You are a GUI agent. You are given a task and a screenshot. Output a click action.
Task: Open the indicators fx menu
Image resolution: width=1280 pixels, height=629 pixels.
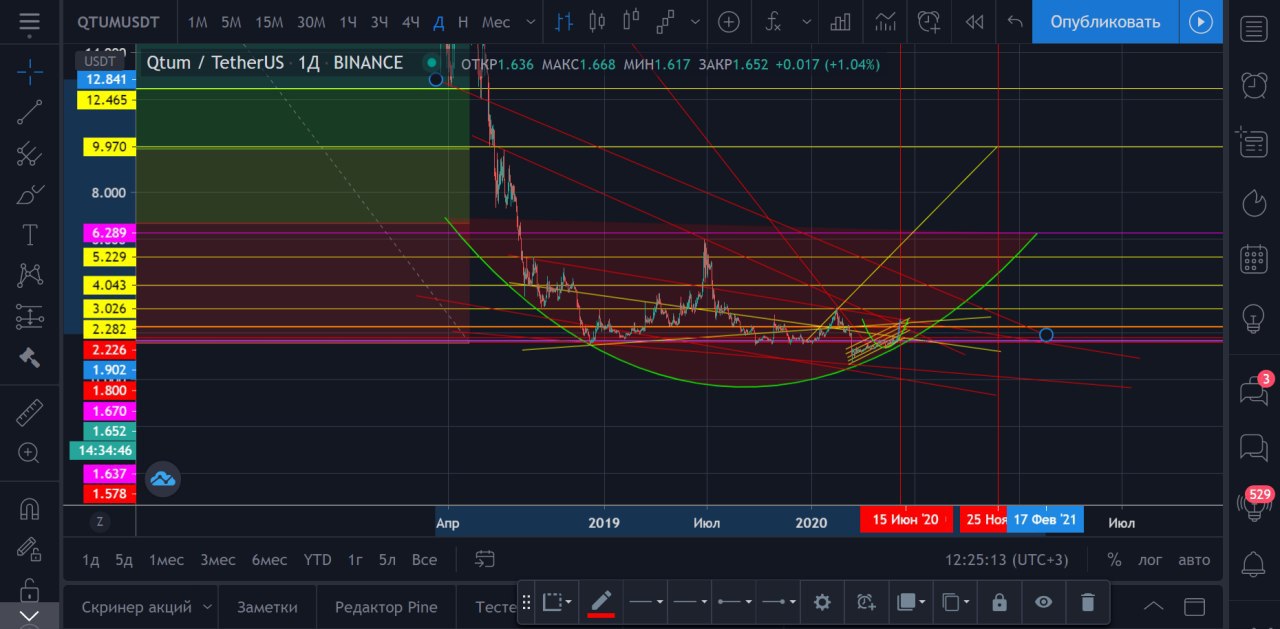[x=773, y=21]
